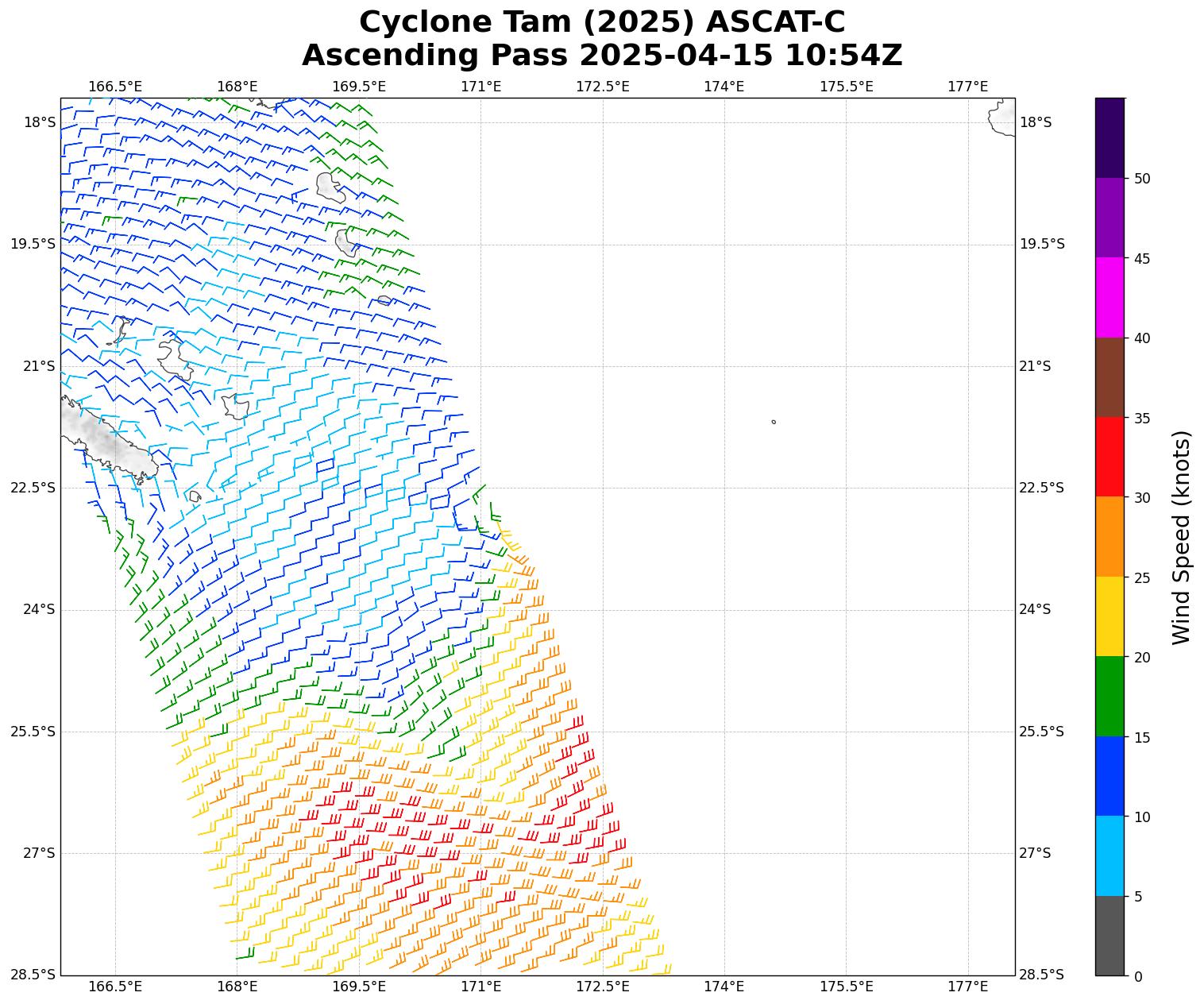Image resolution: width=1204 pixels, height=1004 pixels.
Task: Click the left axis label "24°S"
Action: pyautogui.click(x=38, y=609)
